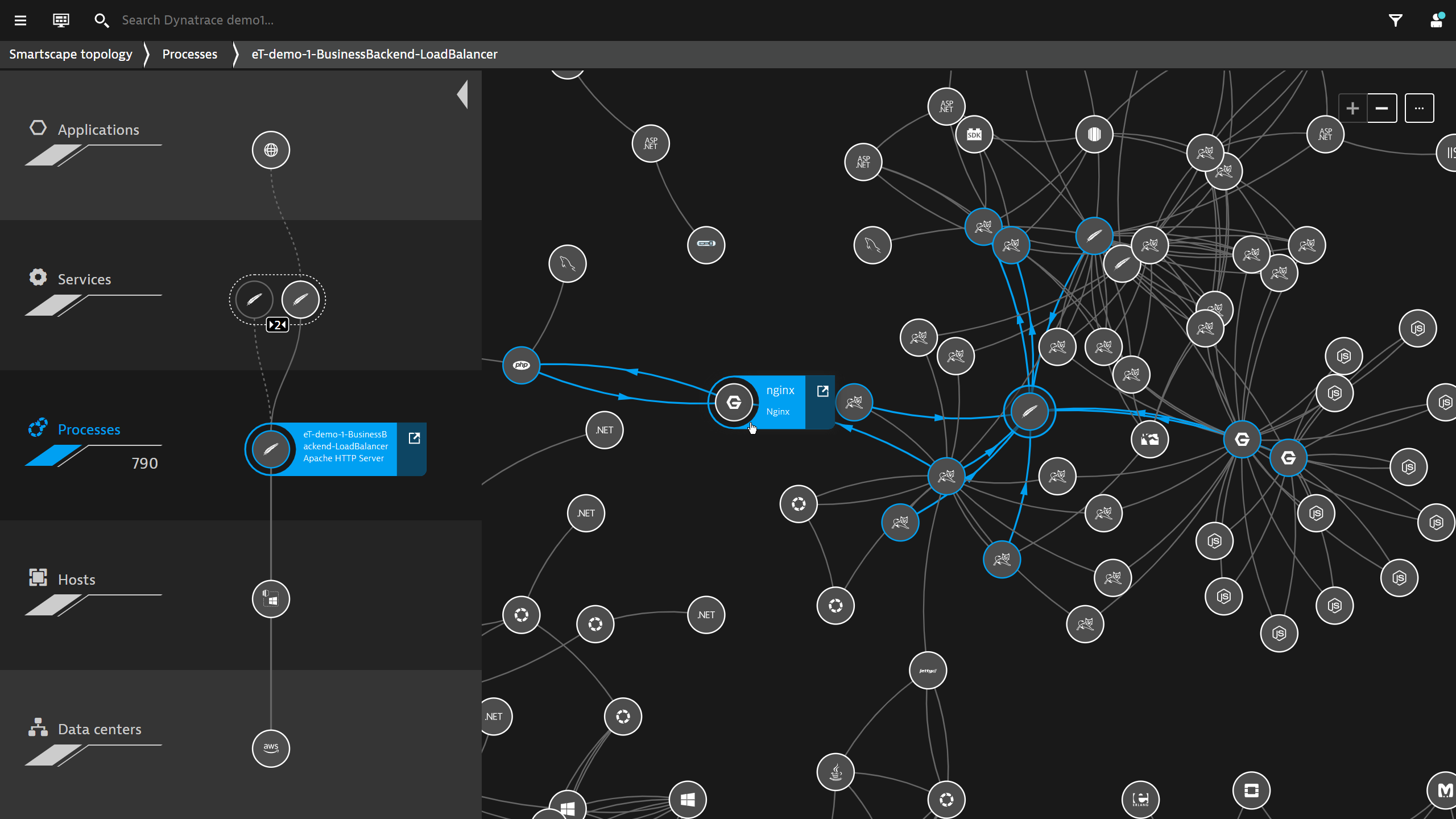Select the Services layer
Screen dimensions: 1456x819
point(84,279)
